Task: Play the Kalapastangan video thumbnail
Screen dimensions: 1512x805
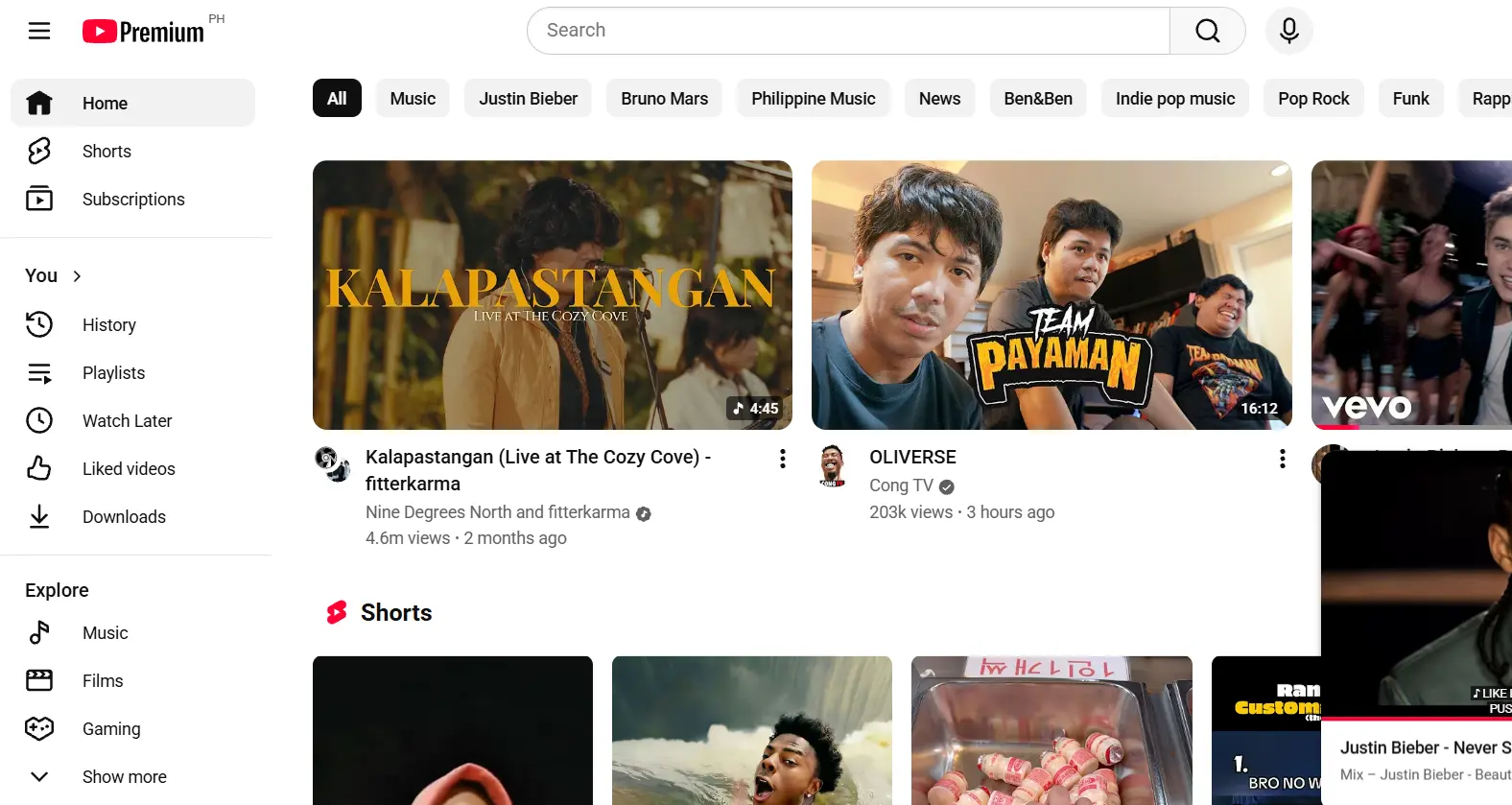Action: pyautogui.click(x=553, y=295)
